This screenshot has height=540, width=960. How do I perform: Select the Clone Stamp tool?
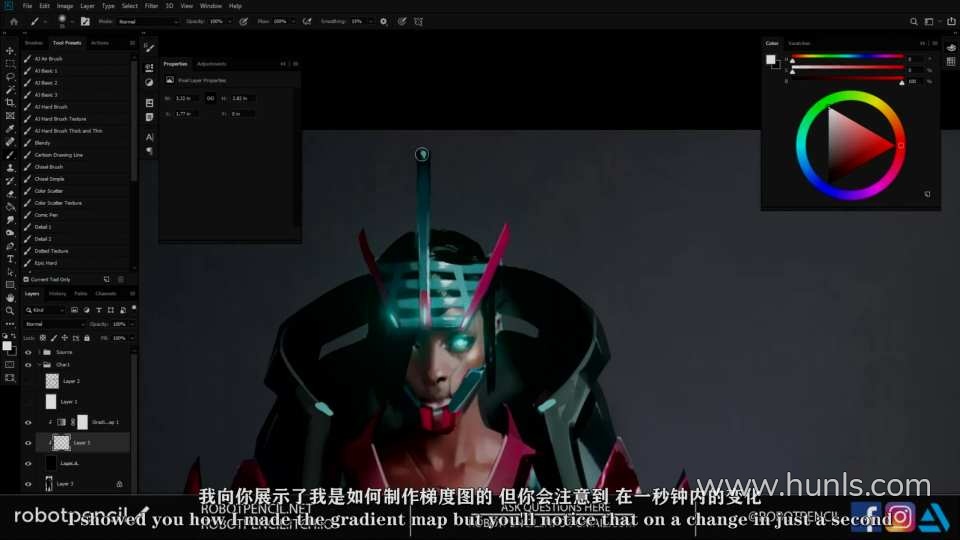[10, 167]
